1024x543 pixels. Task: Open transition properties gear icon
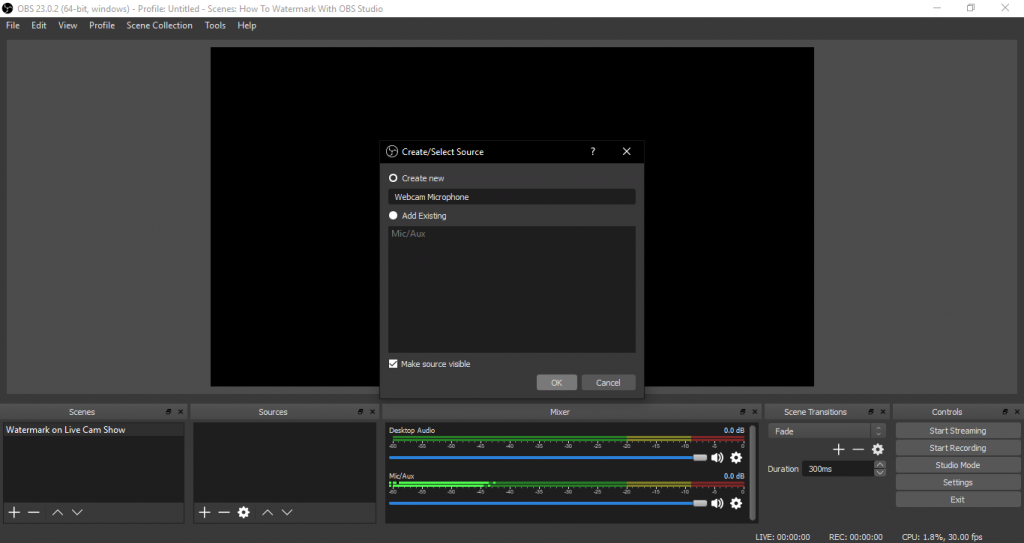878,450
